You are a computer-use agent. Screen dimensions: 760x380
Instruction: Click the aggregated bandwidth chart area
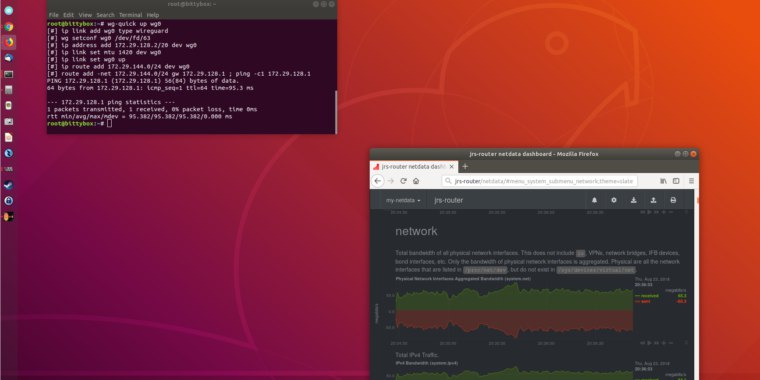[x=514, y=311]
